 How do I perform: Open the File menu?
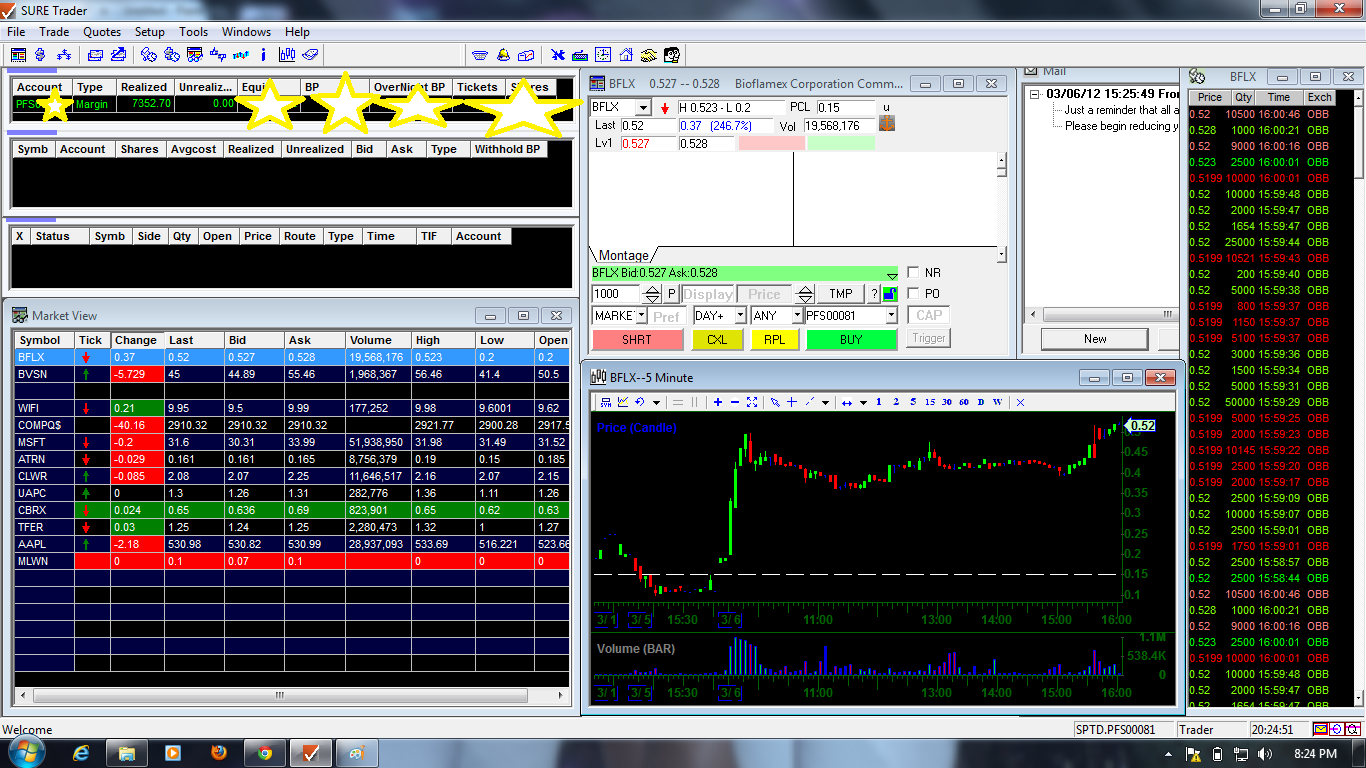click(16, 32)
